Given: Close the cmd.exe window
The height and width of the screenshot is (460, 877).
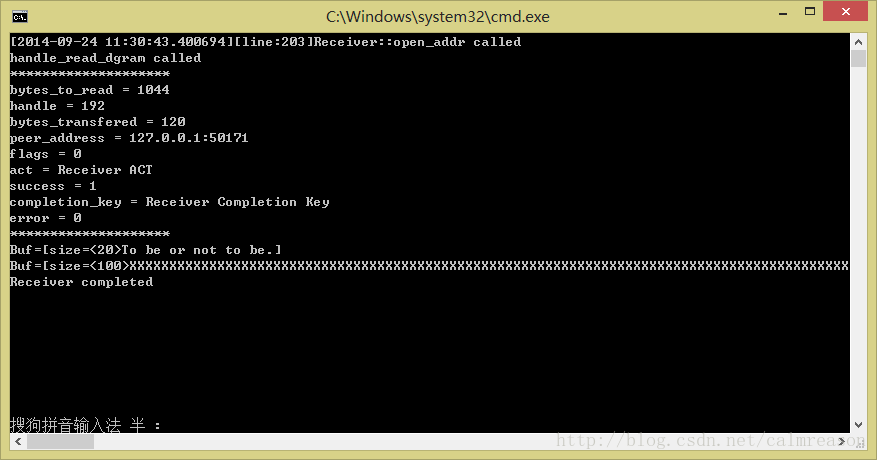Looking at the screenshot, I should (x=845, y=12).
